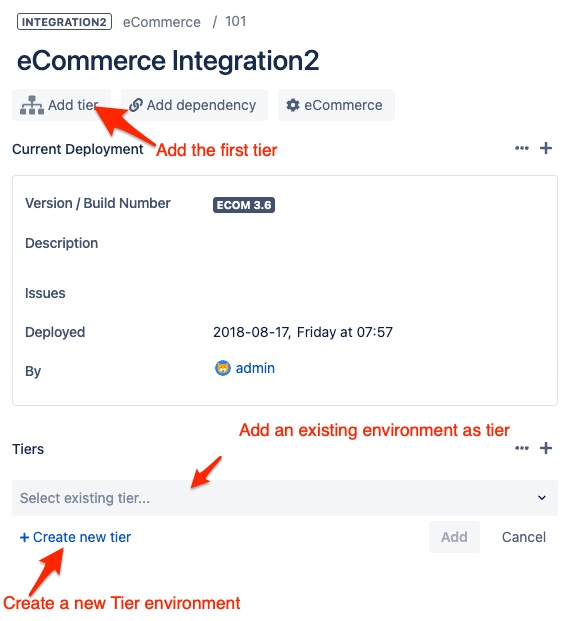
Task: Click the Add dependency button
Action: tap(195, 105)
